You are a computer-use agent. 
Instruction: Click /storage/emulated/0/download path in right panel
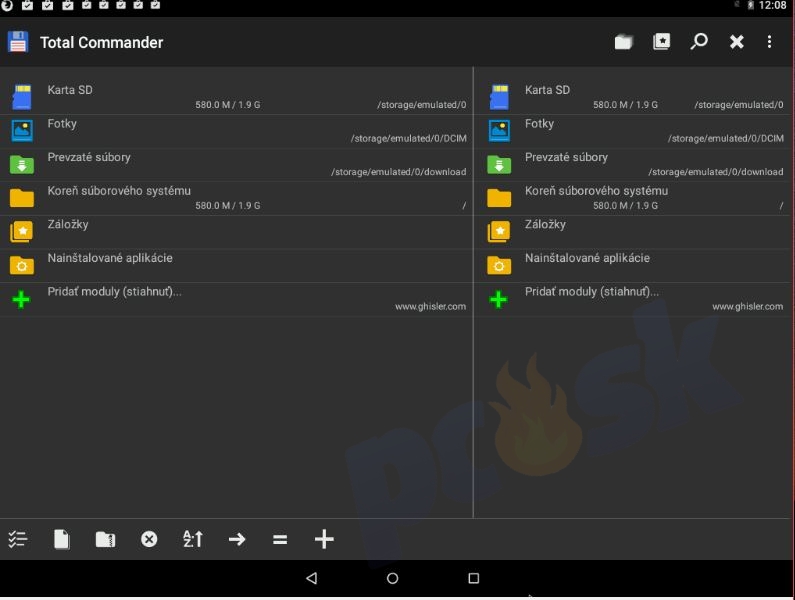[716, 172]
